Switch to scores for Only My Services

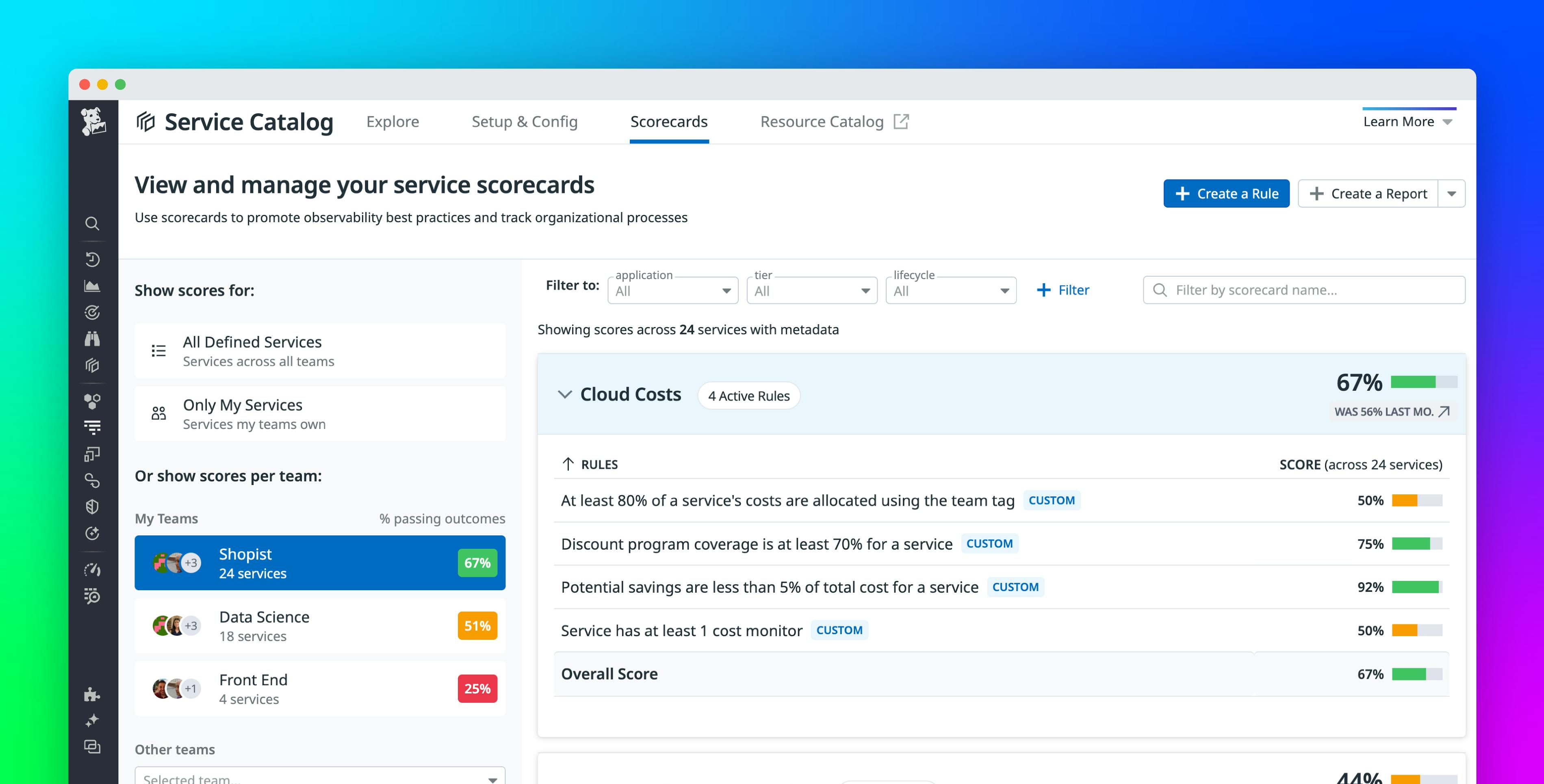(x=320, y=413)
